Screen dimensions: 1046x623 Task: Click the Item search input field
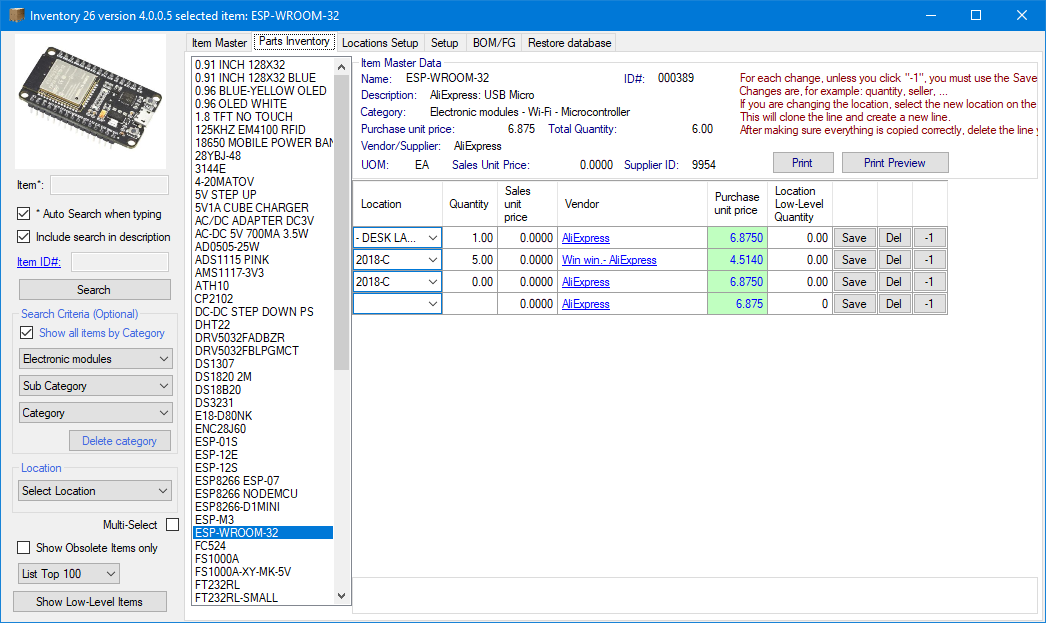coord(109,185)
